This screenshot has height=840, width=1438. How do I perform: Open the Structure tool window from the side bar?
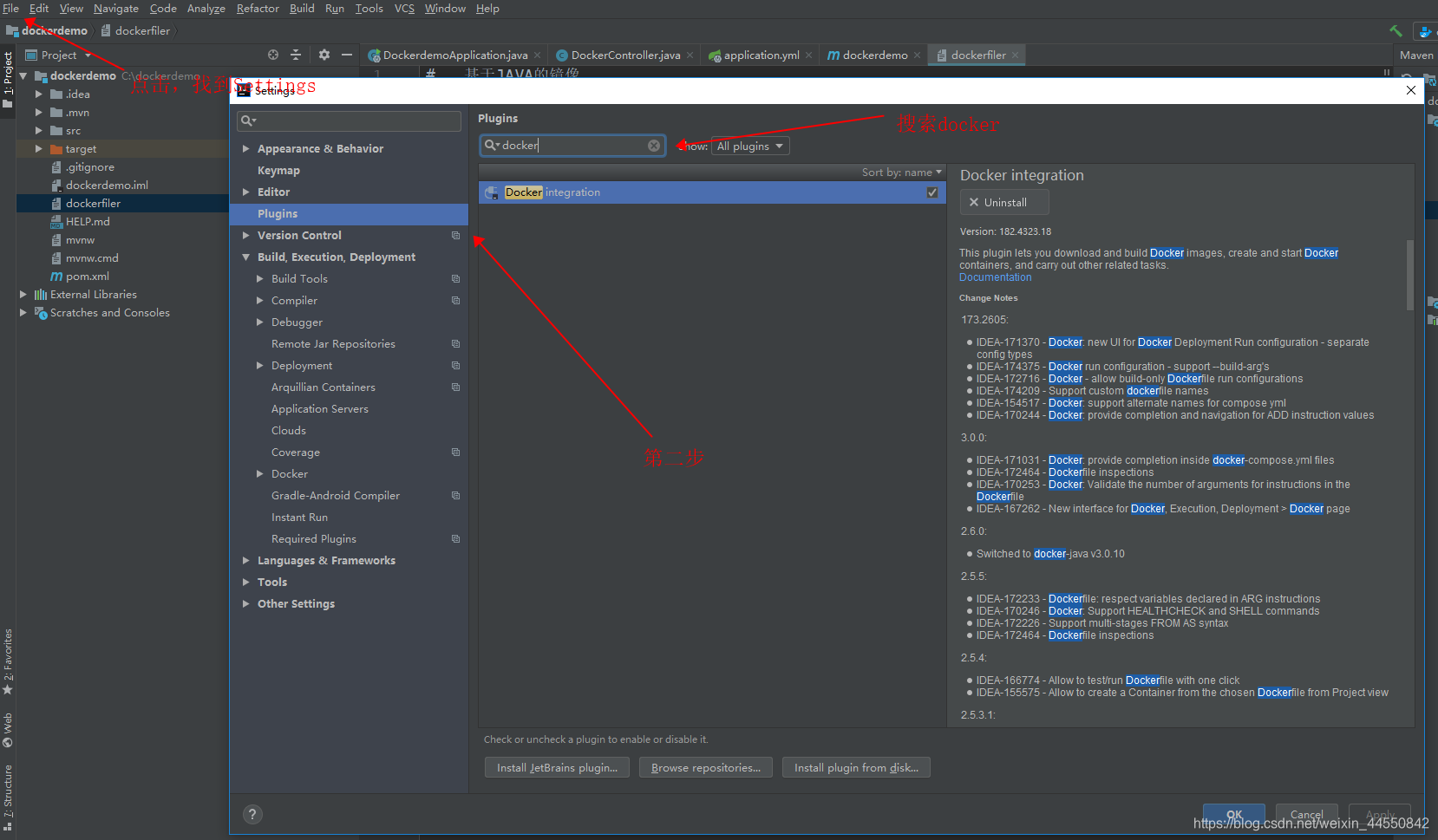8,798
